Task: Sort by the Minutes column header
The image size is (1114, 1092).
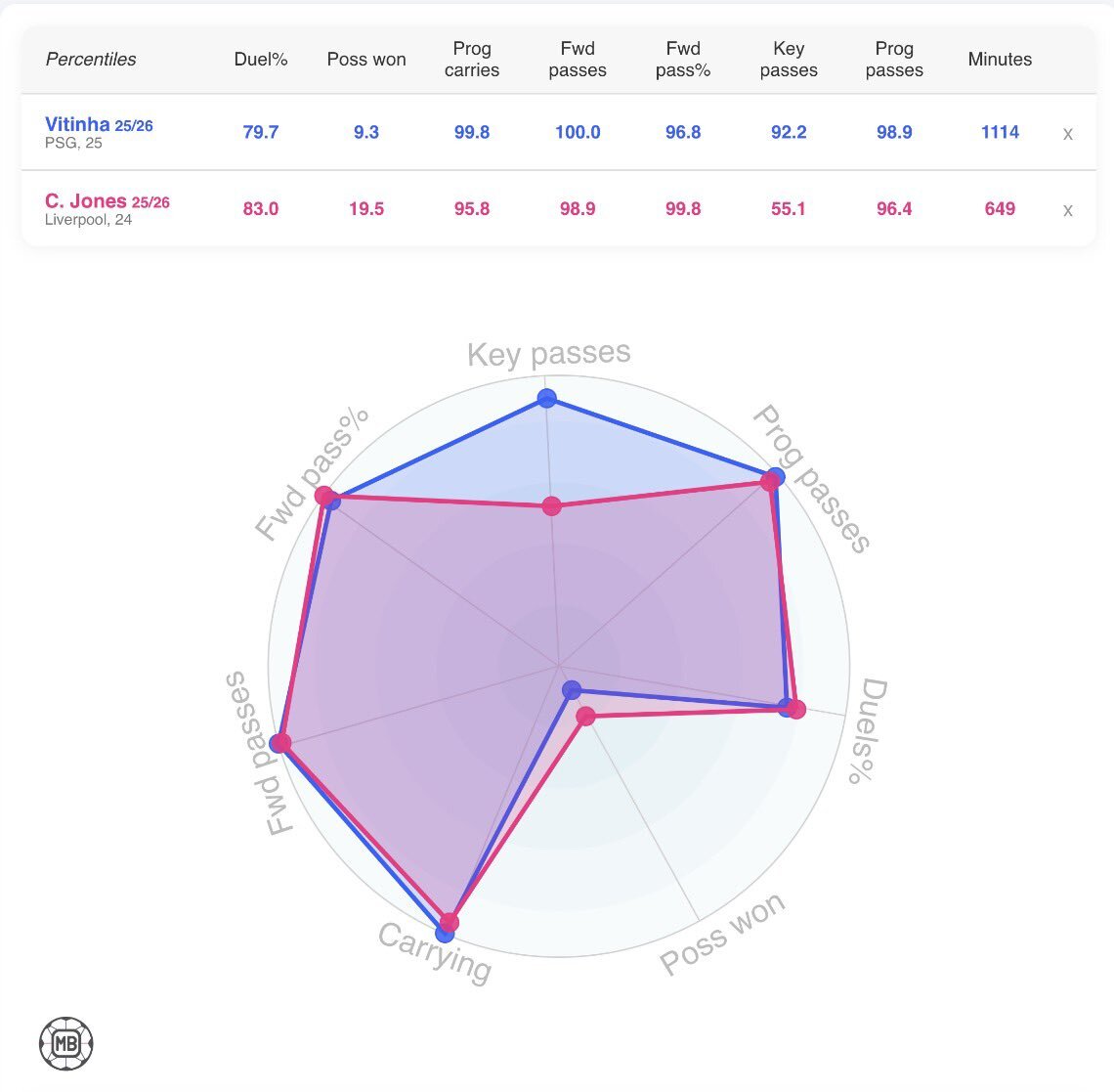Action: (x=1000, y=60)
